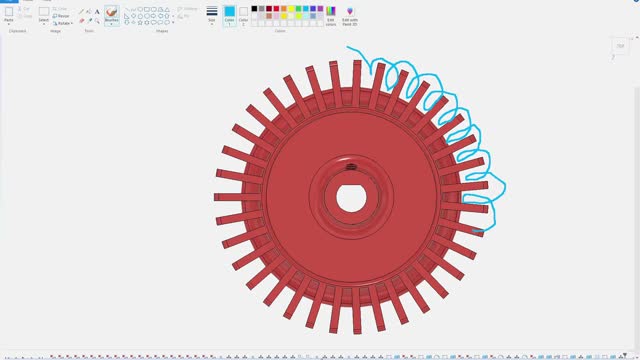Choose the Right triangle shape
Viewport: 640px width, 360px height.
[x=127, y=16]
